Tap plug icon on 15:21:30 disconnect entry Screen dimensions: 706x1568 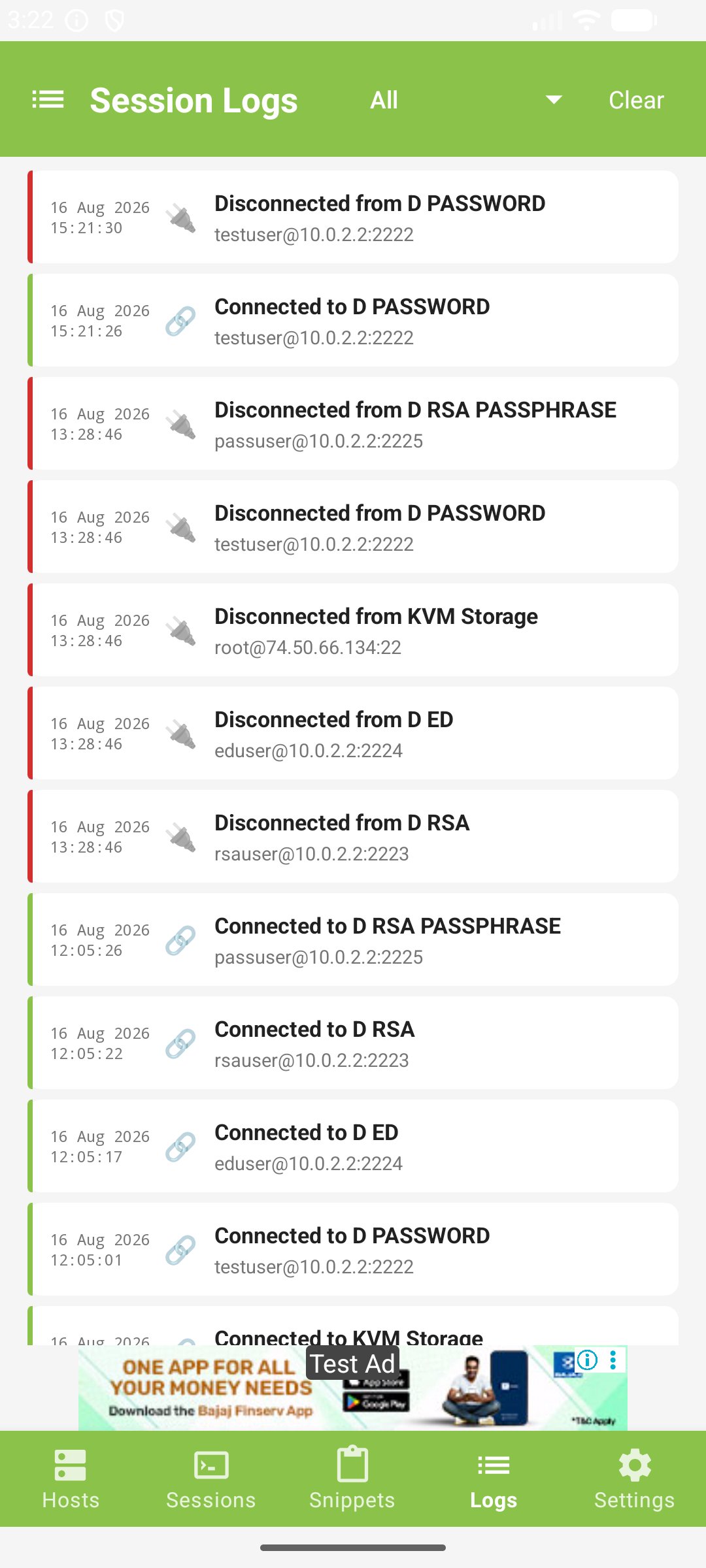[x=181, y=218]
